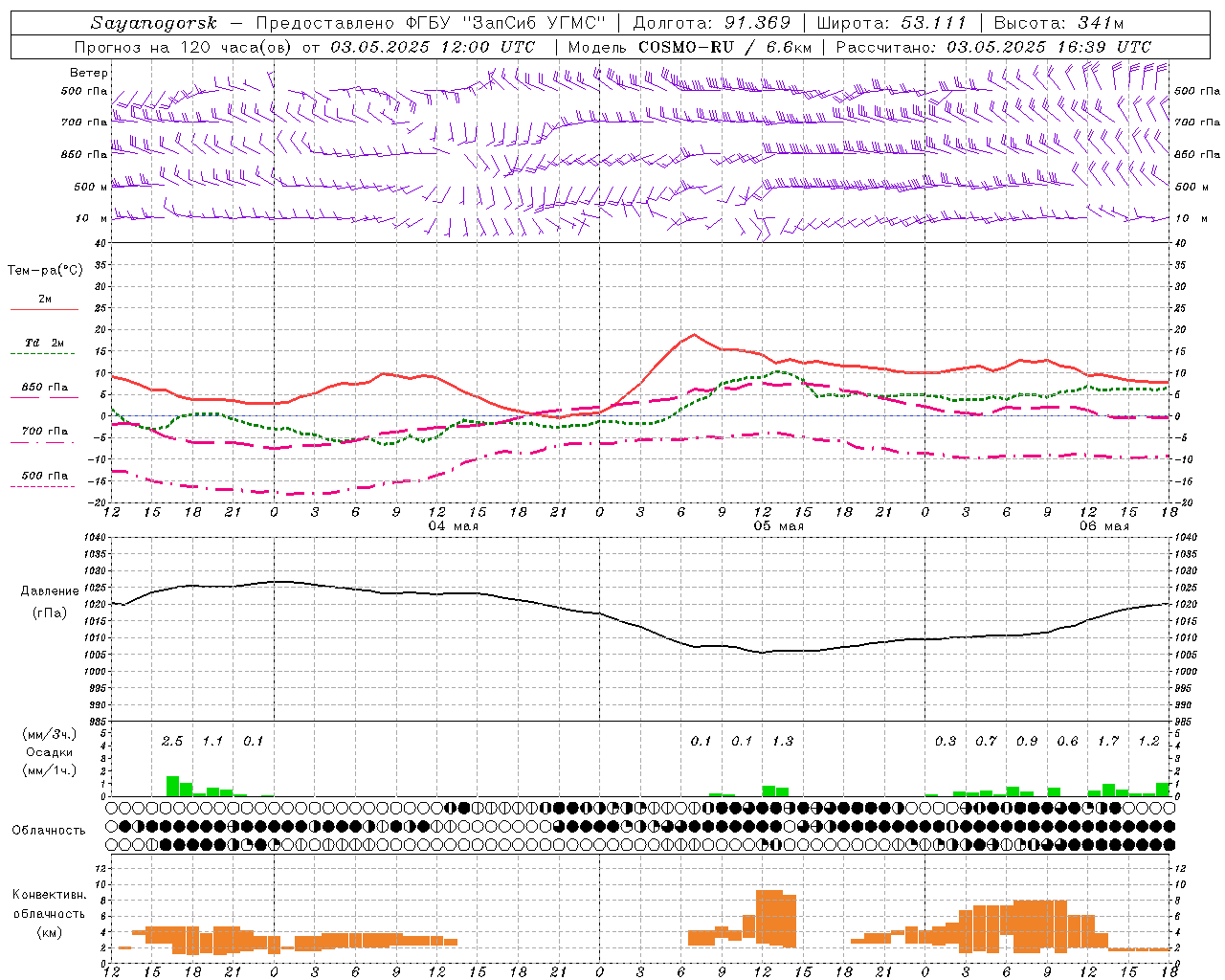This screenshot has height=980, width=1225.
Task: Click the 850 гПа temperature legend entry
Action: [45, 388]
